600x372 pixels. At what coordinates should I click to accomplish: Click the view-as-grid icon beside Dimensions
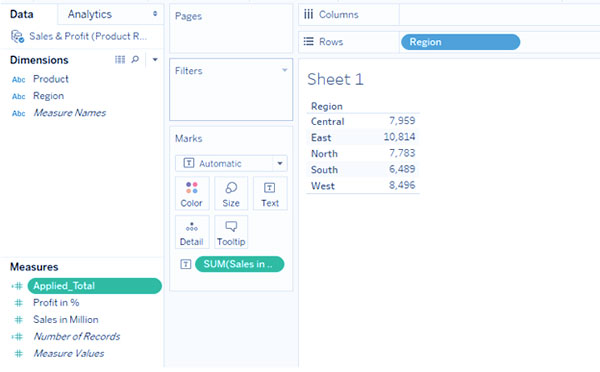[x=120, y=59]
